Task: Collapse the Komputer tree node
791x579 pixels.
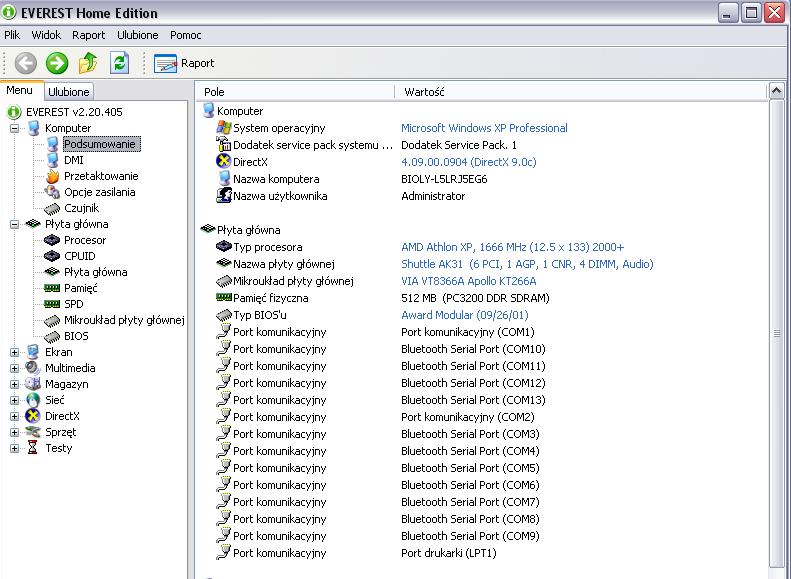Action: (15, 128)
